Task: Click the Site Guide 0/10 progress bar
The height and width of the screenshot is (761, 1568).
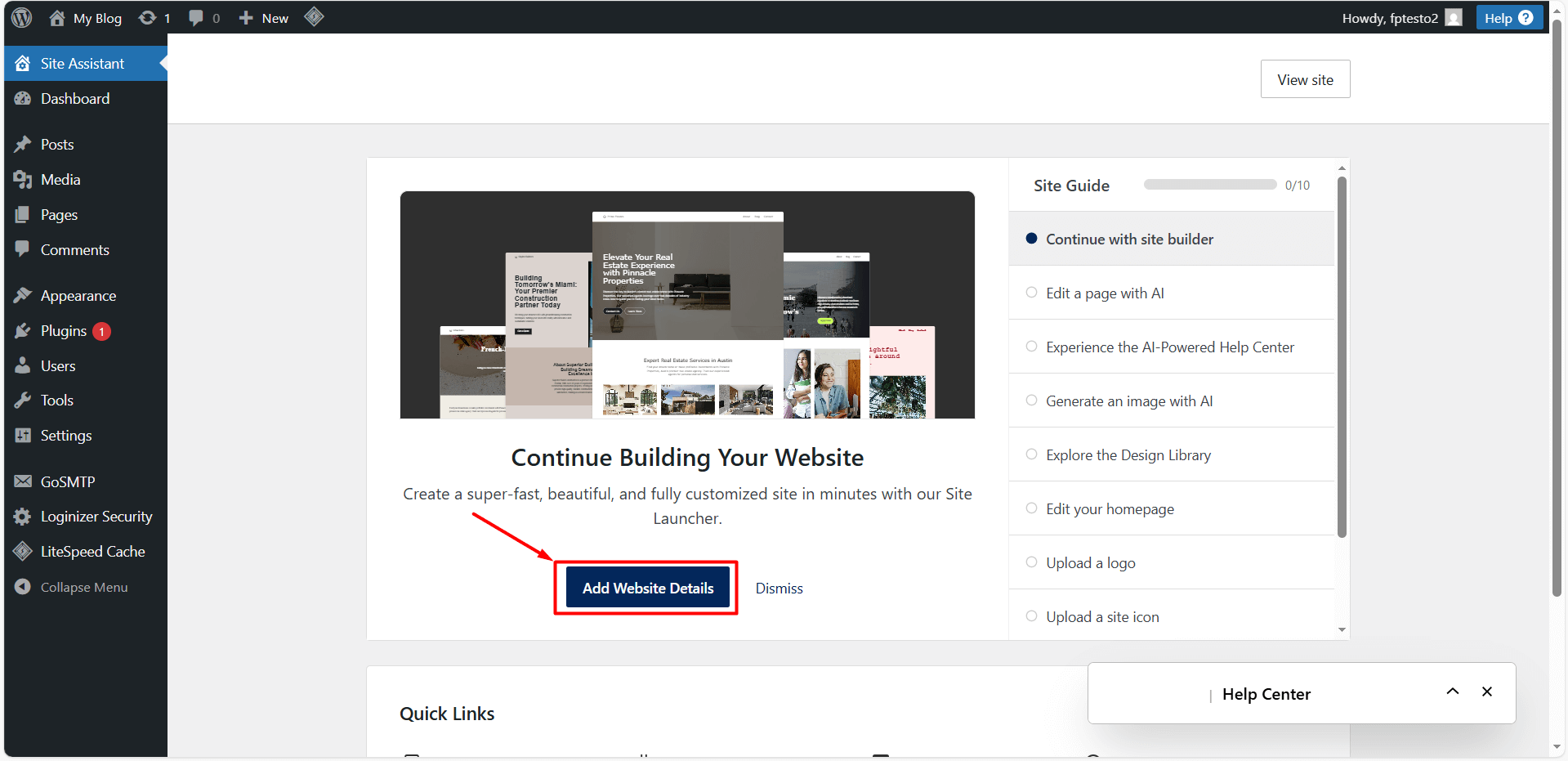Action: (1209, 184)
